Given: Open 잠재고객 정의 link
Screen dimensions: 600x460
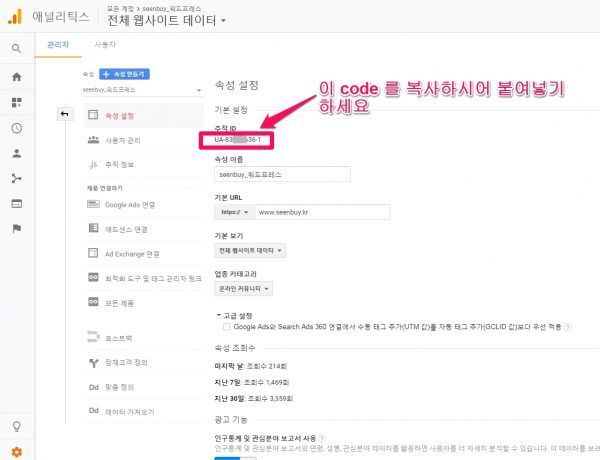Looking at the screenshot, I should (126, 362).
